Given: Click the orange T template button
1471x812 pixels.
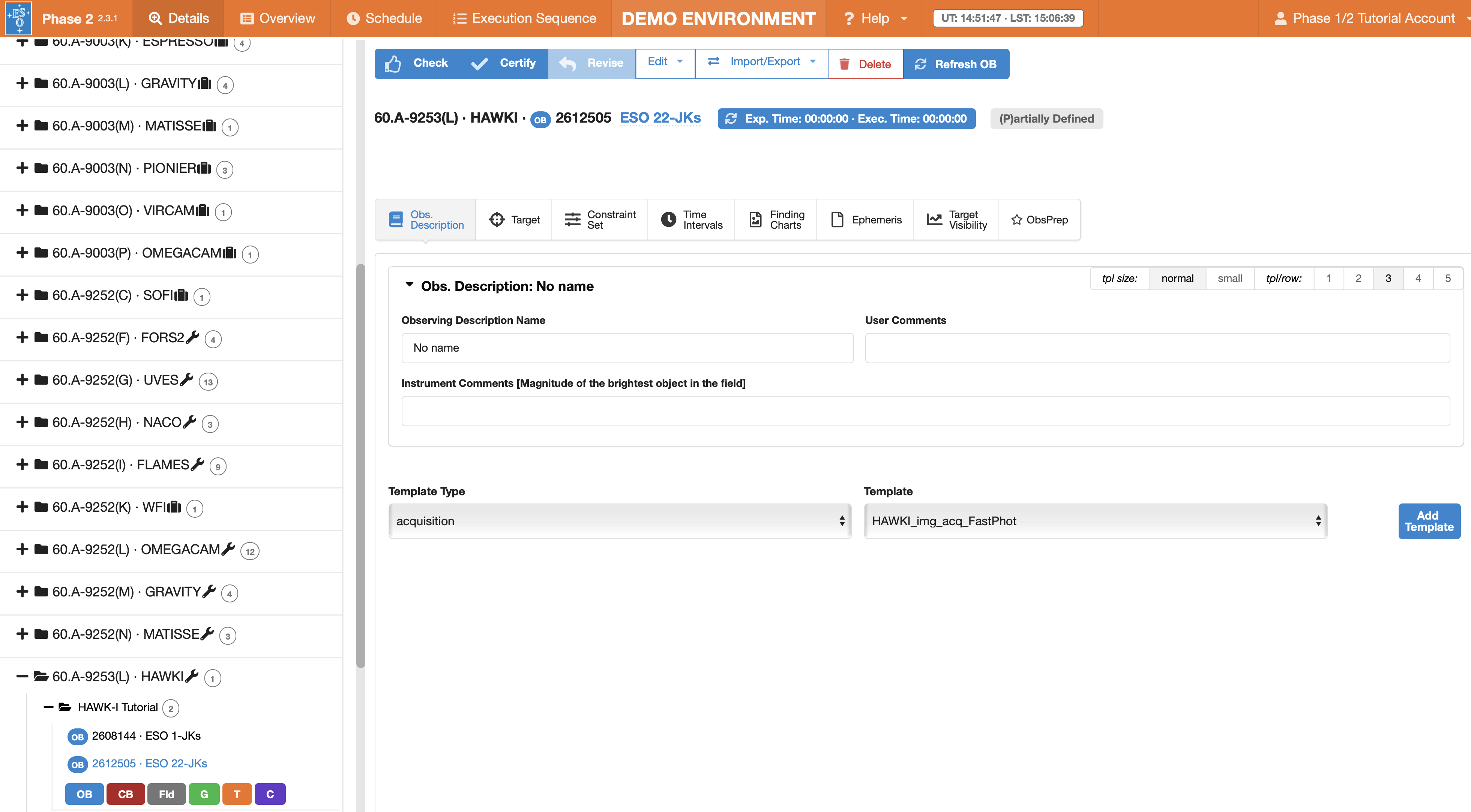Looking at the screenshot, I should (237, 794).
